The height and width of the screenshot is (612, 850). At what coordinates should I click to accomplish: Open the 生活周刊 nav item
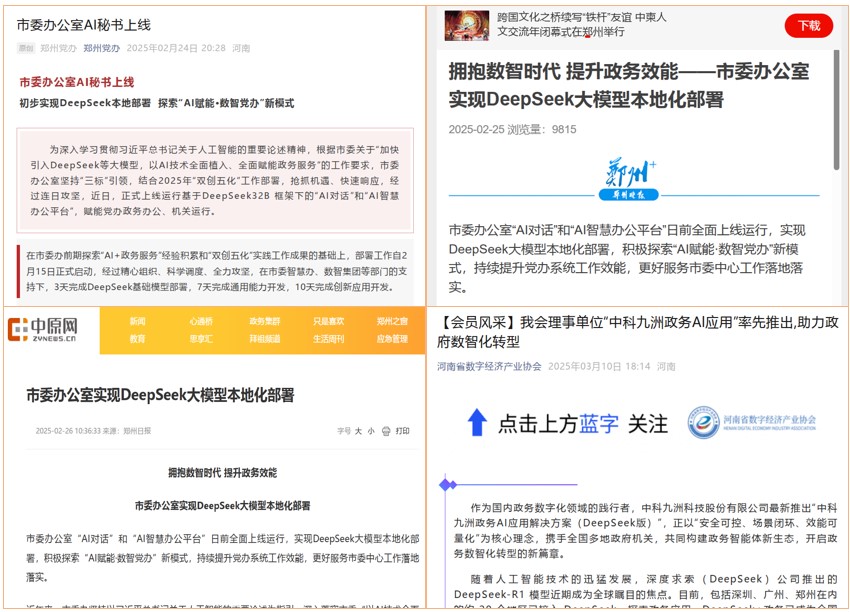click(x=329, y=339)
